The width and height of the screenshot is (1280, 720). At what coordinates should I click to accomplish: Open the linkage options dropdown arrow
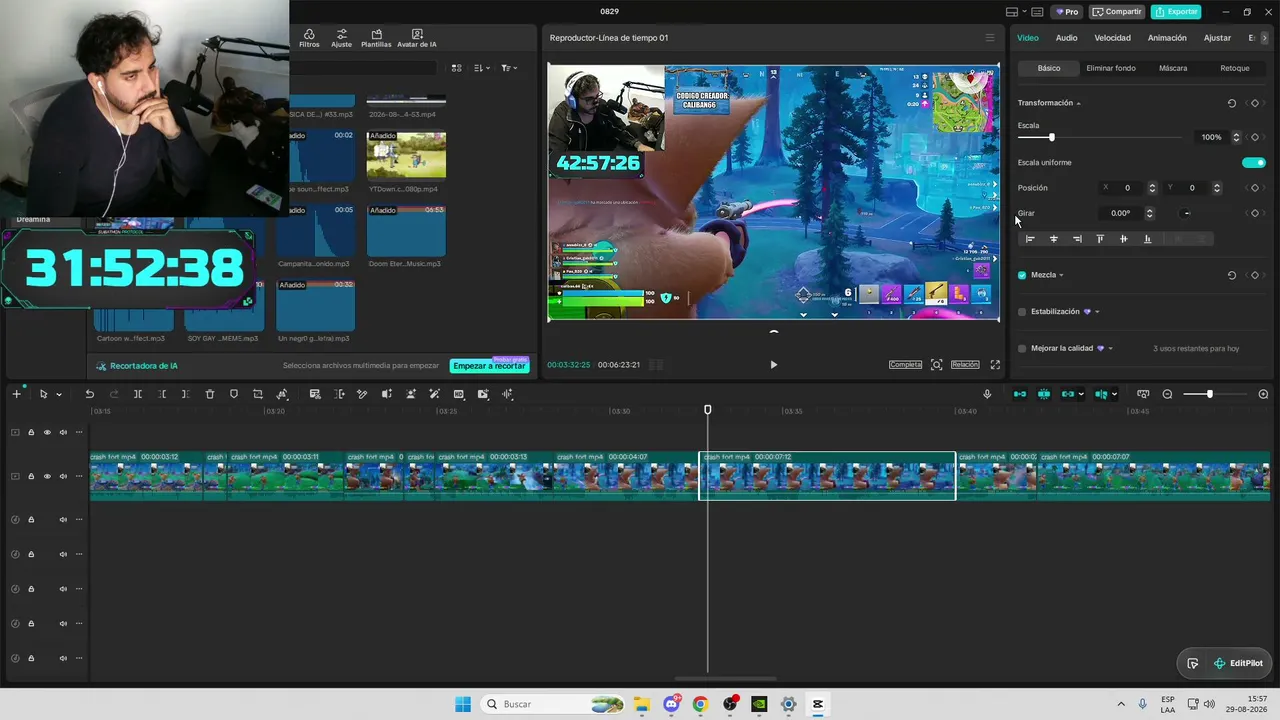1081,395
